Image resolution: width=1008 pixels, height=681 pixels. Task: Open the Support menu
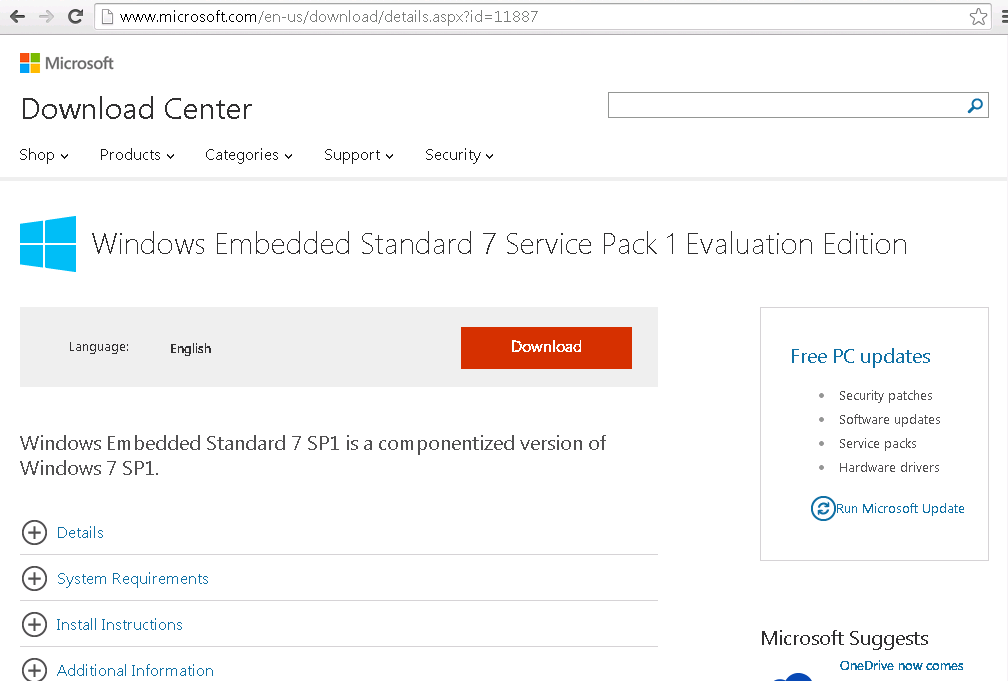358,155
